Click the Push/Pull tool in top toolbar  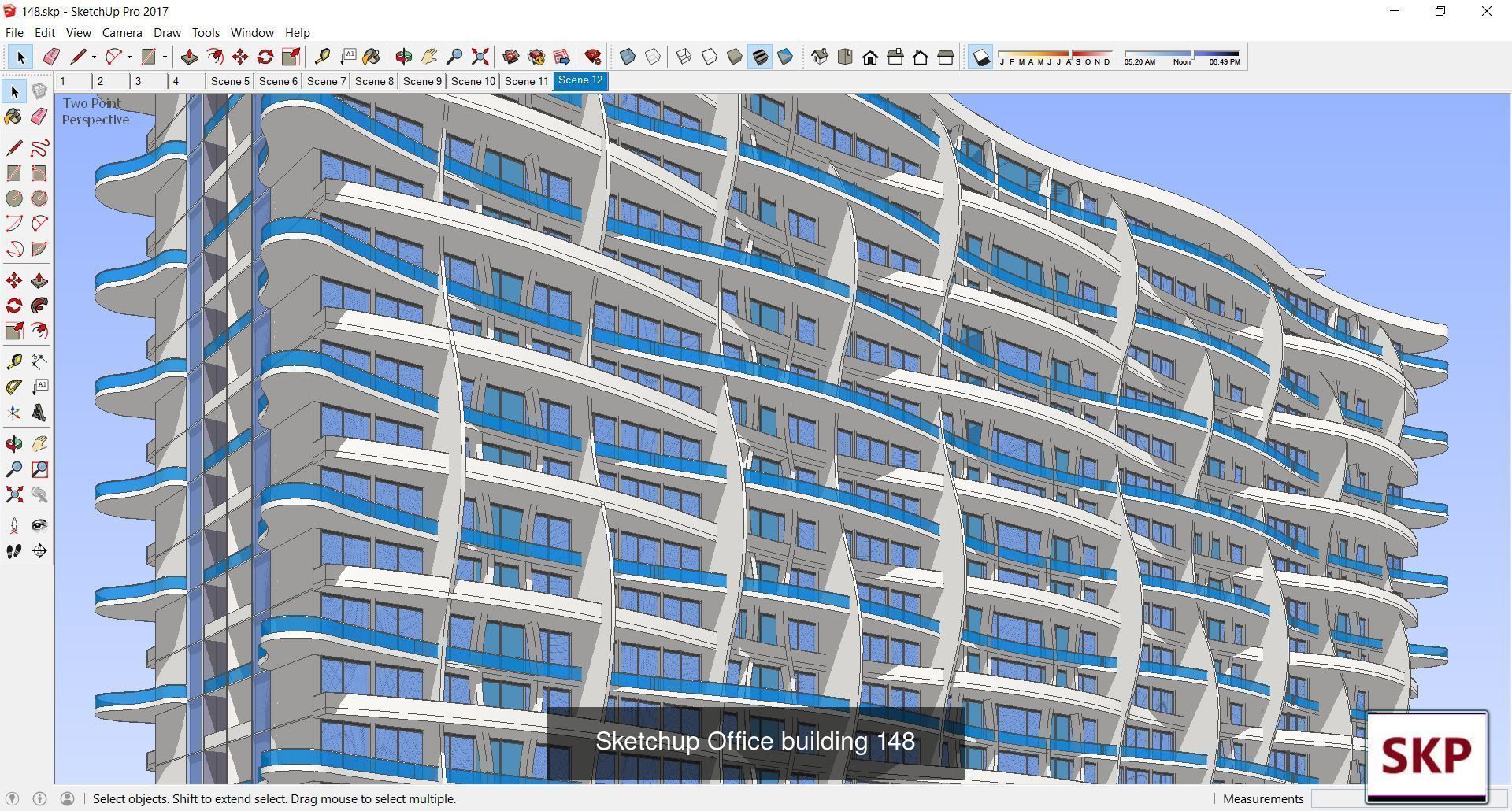(x=190, y=57)
